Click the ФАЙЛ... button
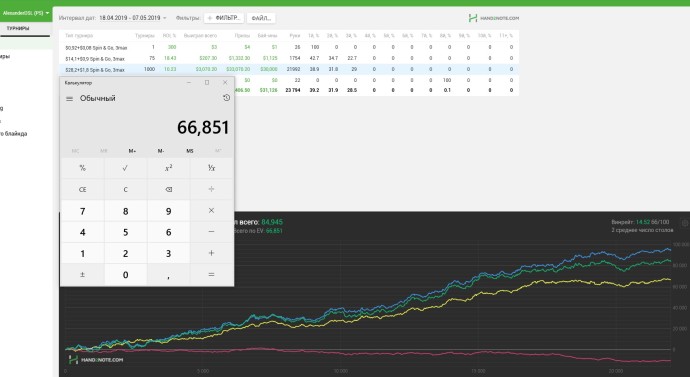 [261, 18]
